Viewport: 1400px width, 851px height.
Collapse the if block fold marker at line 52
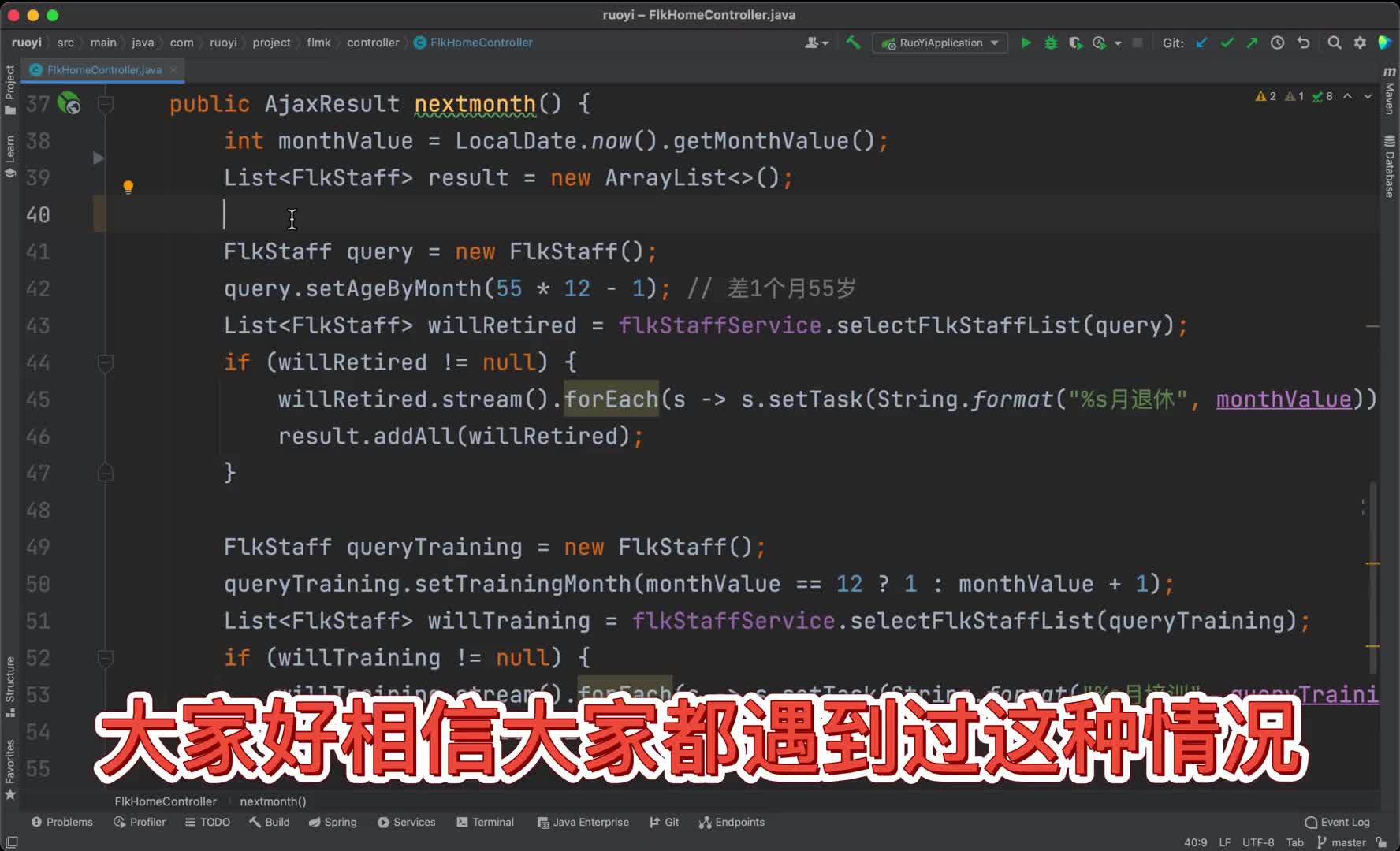coord(105,658)
